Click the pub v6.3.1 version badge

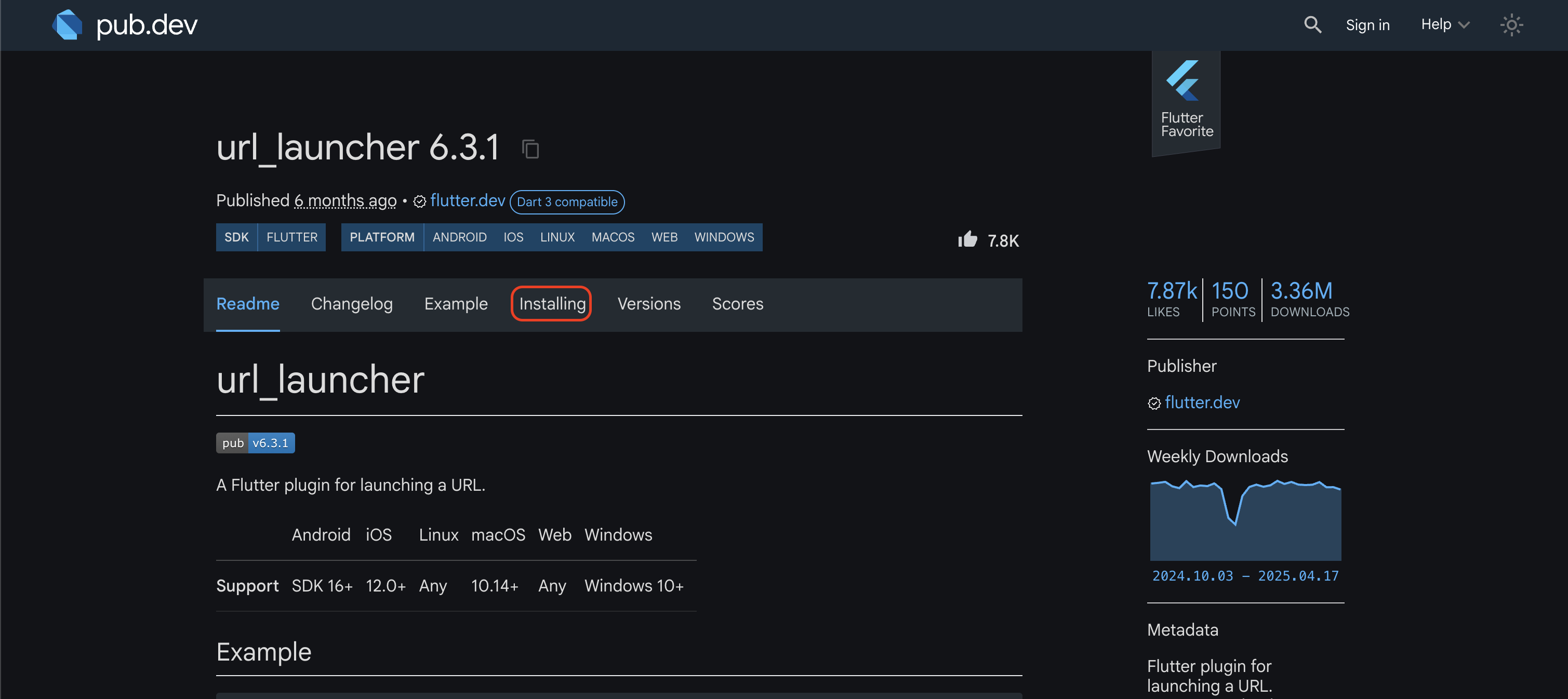pyautogui.click(x=255, y=443)
